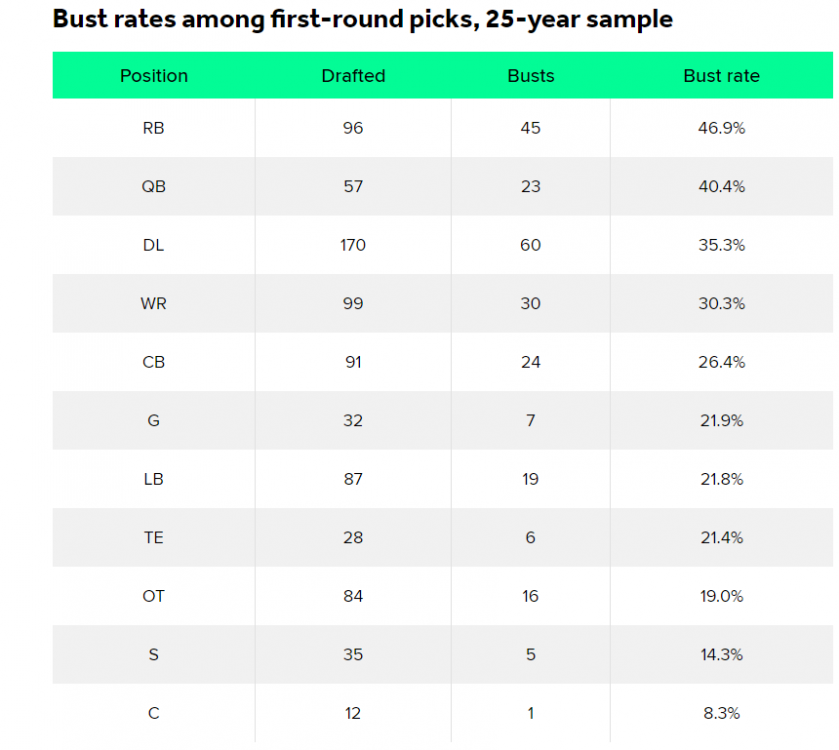This screenshot has width=839, height=750.
Task: Select the QB position cell
Action: pos(153,186)
